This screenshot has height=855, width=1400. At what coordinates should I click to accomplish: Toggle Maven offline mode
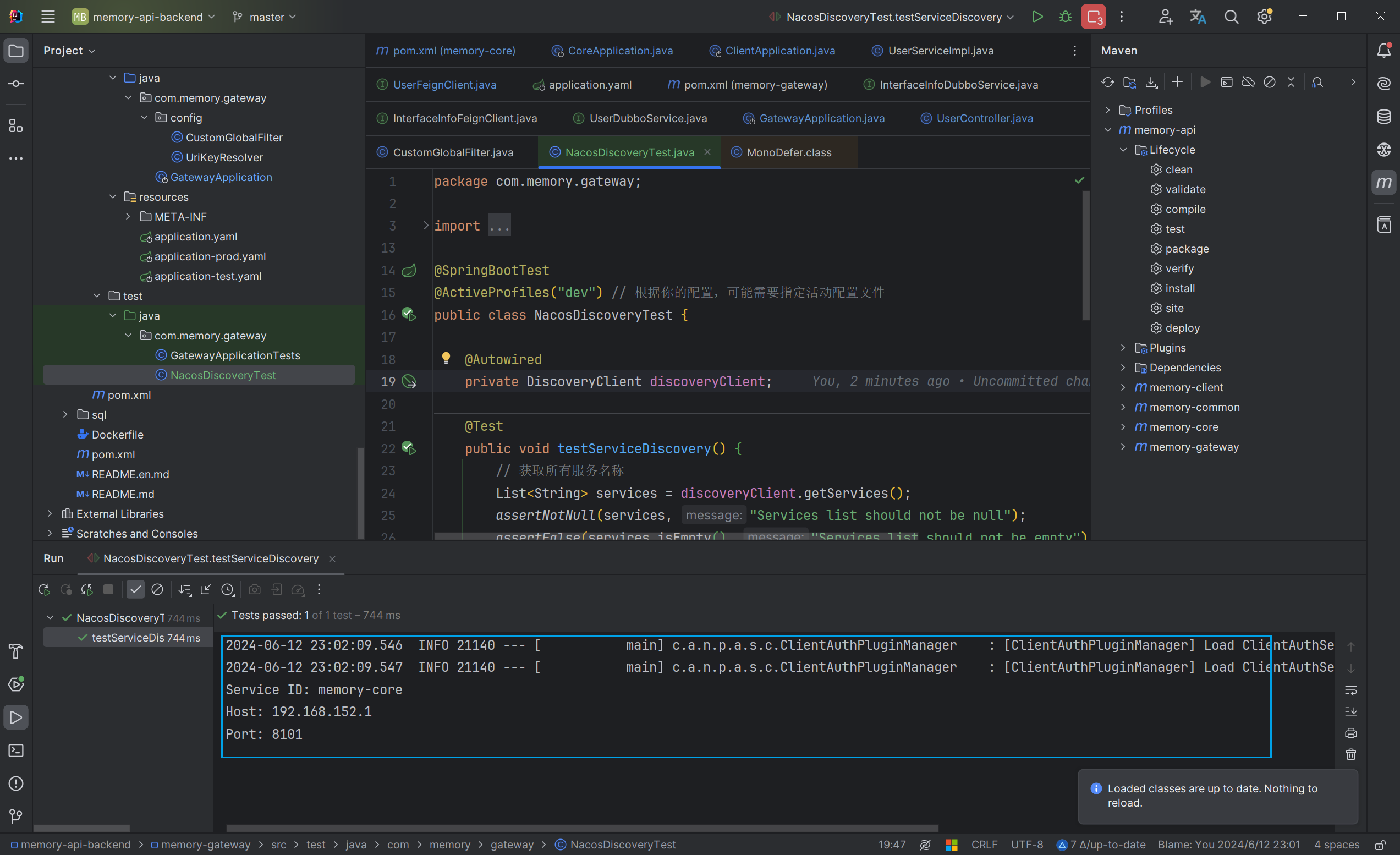click(1248, 83)
